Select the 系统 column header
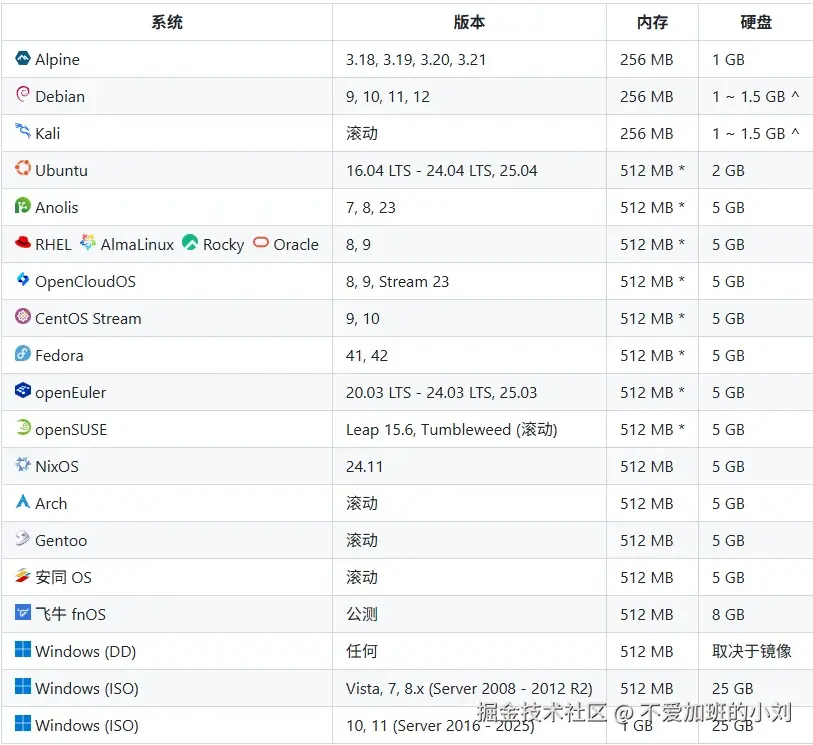This screenshot has width=813, height=745. click(x=167, y=22)
